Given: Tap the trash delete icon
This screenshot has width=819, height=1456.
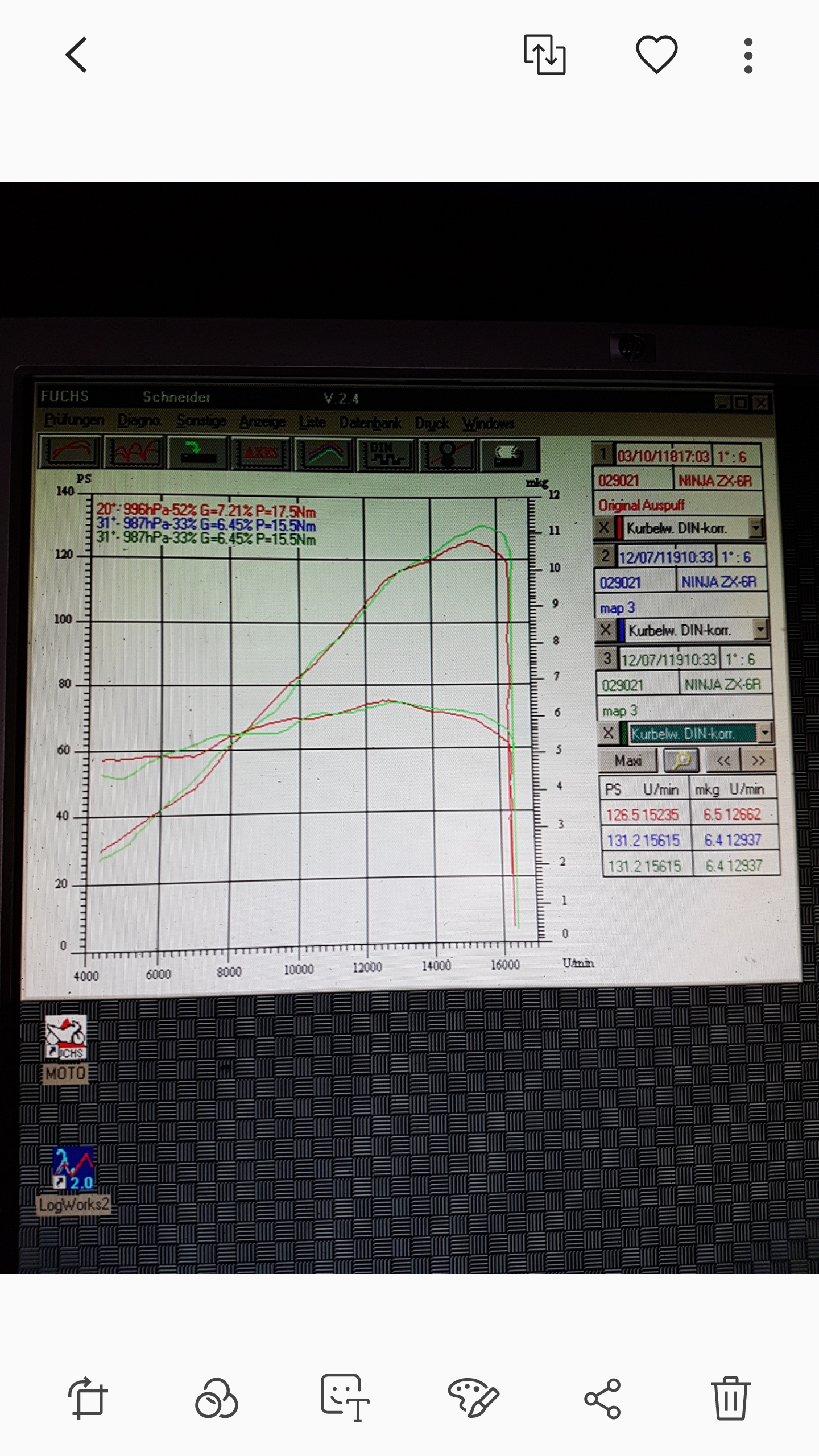Looking at the screenshot, I should [730, 1398].
